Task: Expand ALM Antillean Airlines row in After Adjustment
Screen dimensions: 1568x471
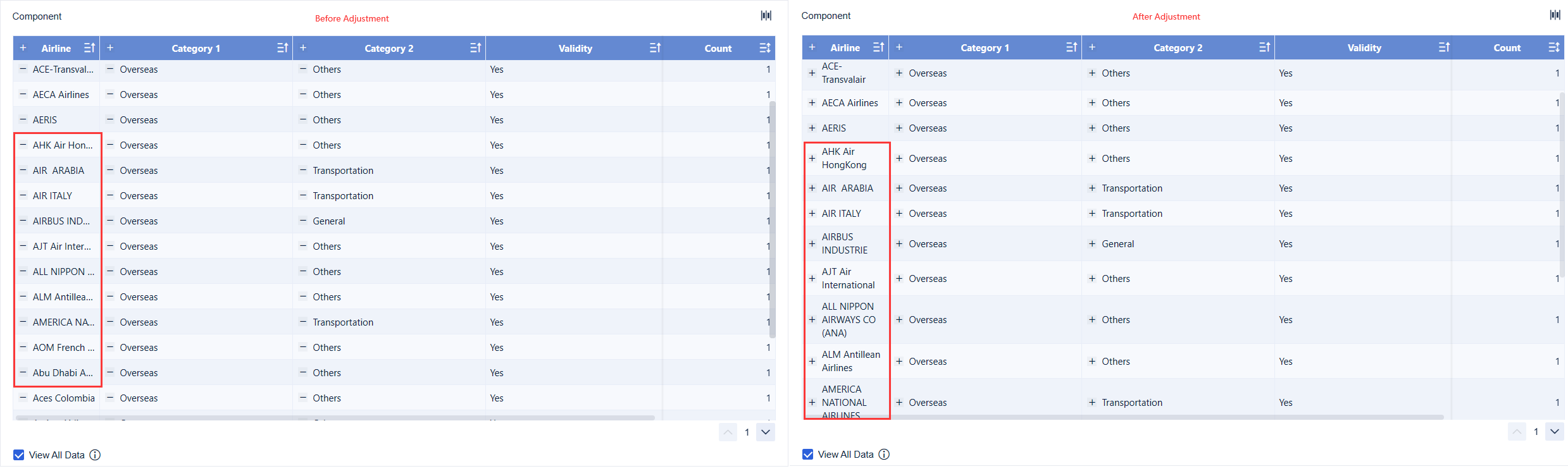Action: click(x=812, y=361)
